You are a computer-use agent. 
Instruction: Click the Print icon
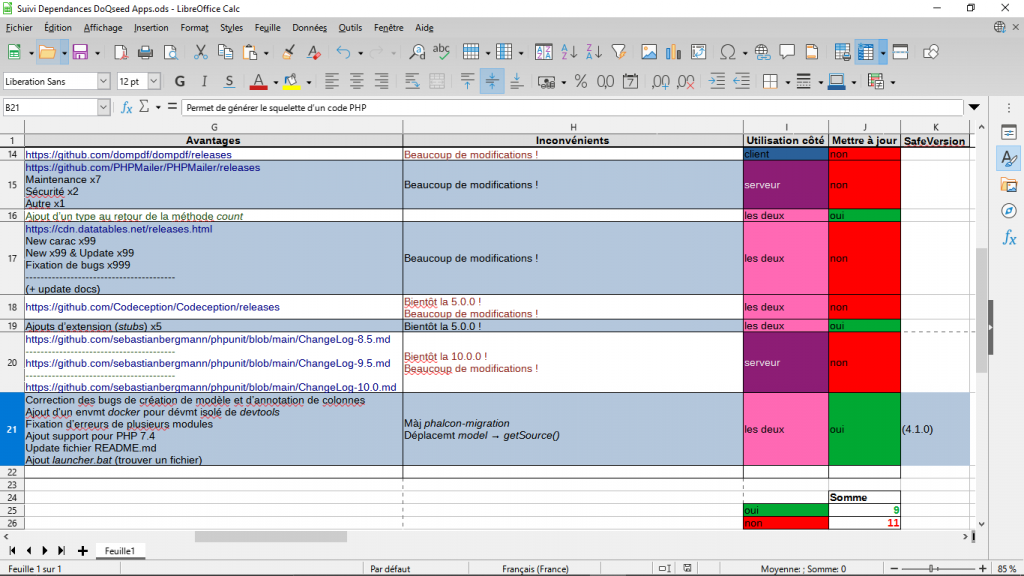point(145,52)
